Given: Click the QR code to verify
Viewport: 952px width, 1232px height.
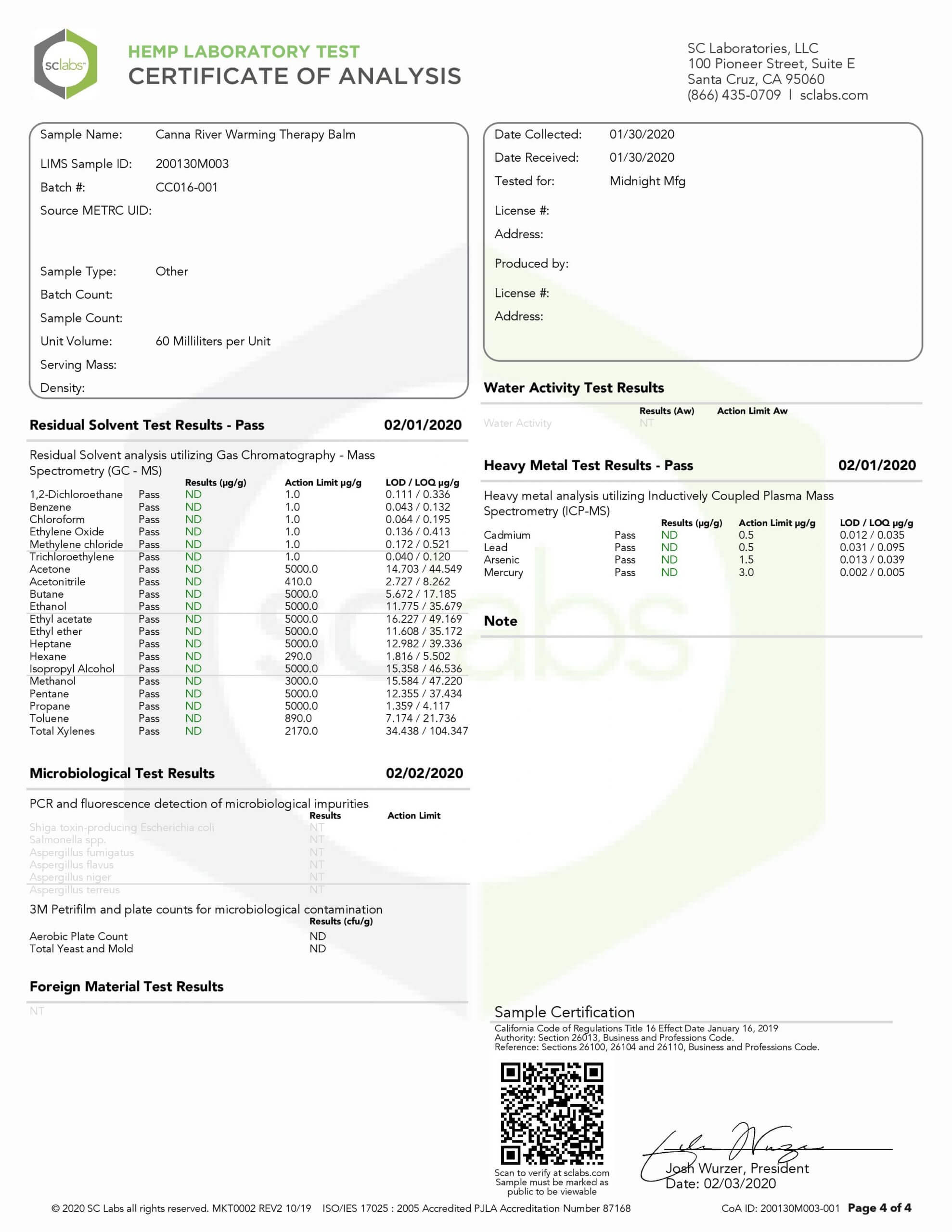Looking at the screenshot, I should (x=552, y=1114).
